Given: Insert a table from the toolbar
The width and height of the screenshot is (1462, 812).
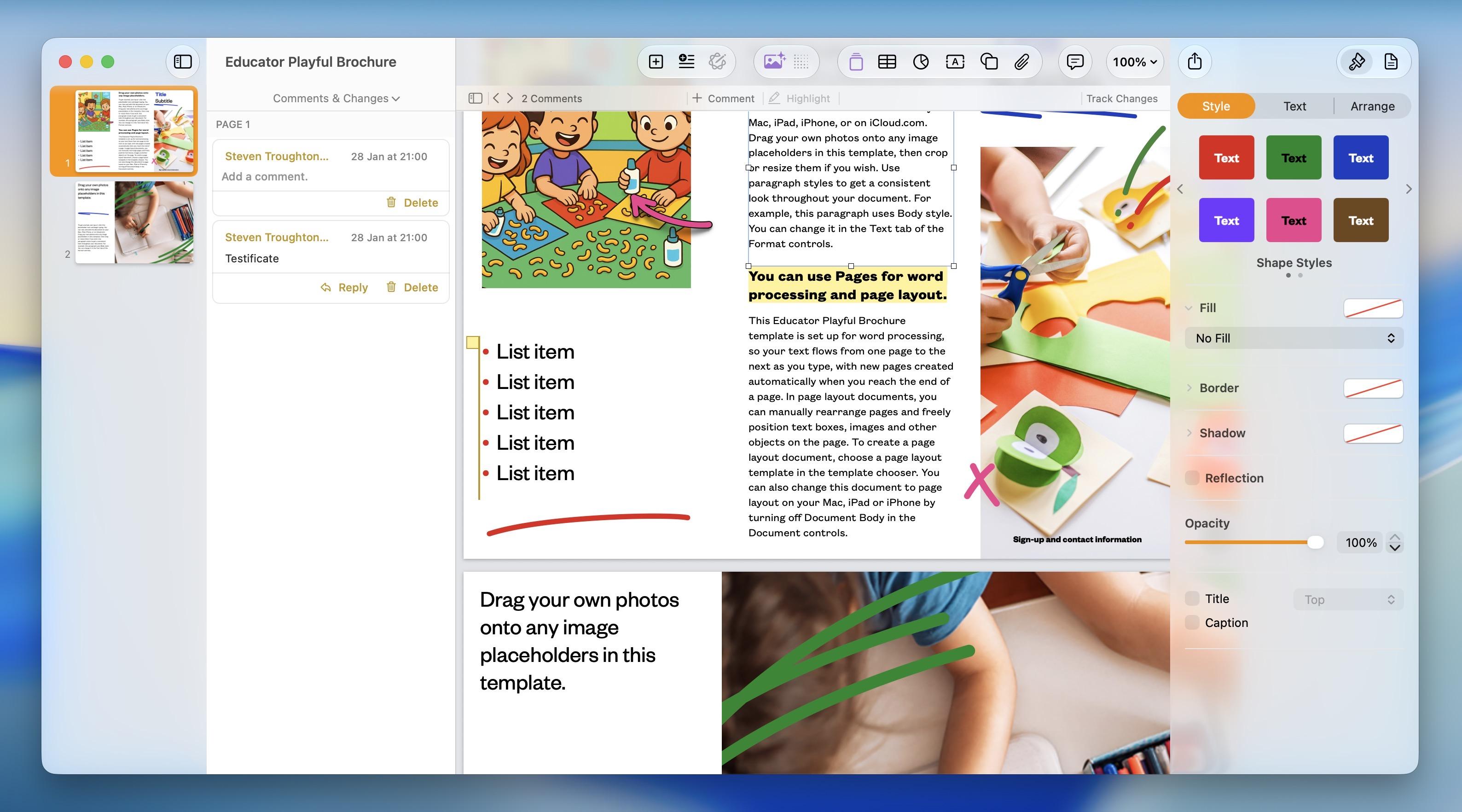Looking at the screenshot, I should pos(887,61).
